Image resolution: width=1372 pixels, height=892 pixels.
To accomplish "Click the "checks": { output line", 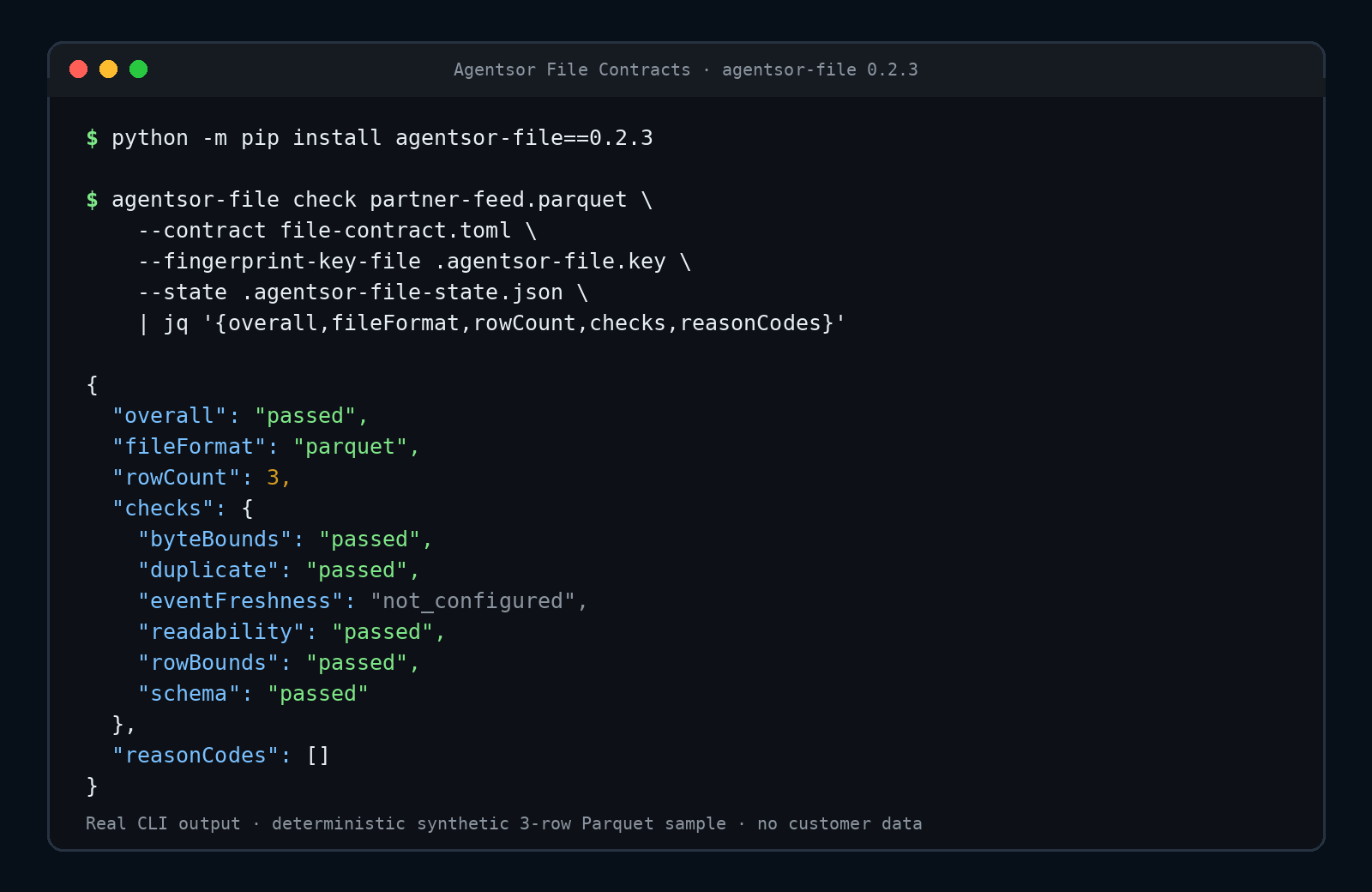I will point(183,509).
